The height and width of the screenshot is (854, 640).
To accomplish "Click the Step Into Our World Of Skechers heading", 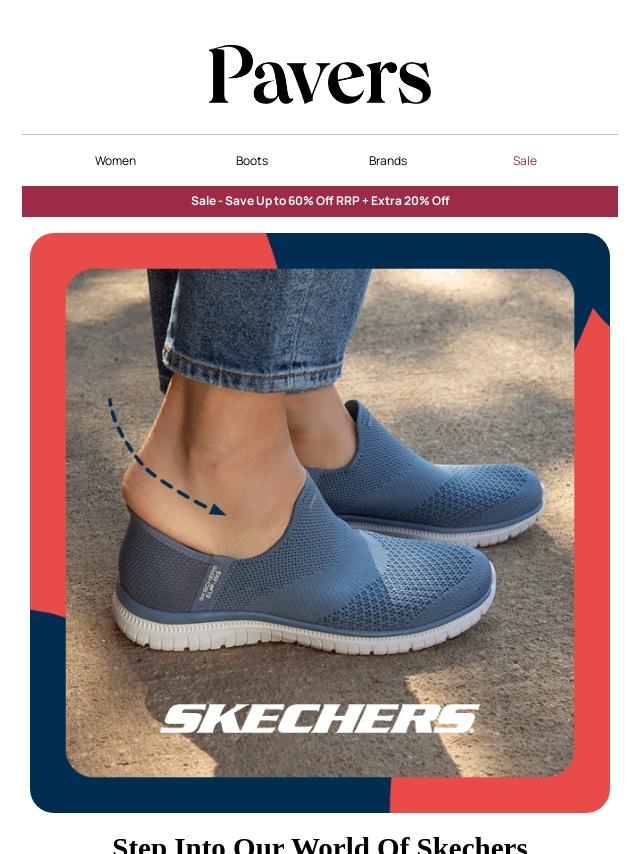I will tap(320, 845).
